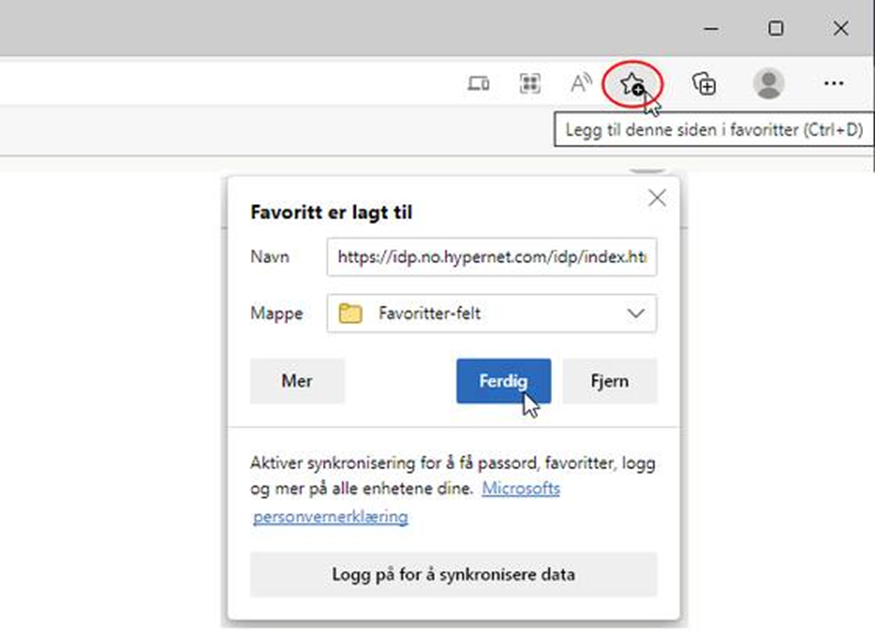Screen dimensions: 875x631
Task: Minimize the browser window
Action: (x=710, y=28)
